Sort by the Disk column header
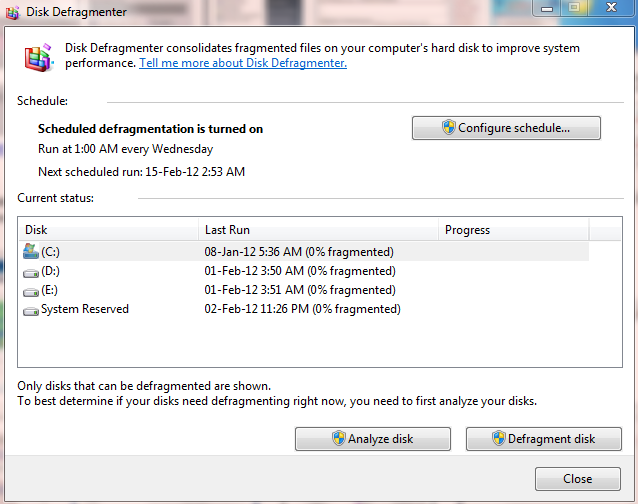 pyautogui.click(x=109, y=230)
